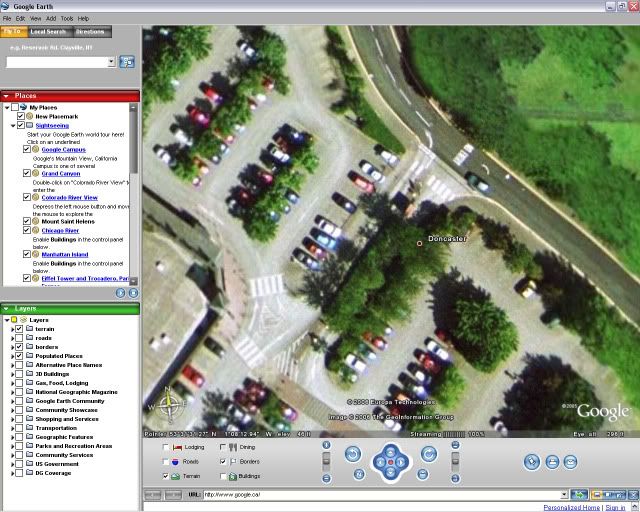The width and height of the screenshot is (640, 512).
Task: Open the Tools menu
Action: 67,18
